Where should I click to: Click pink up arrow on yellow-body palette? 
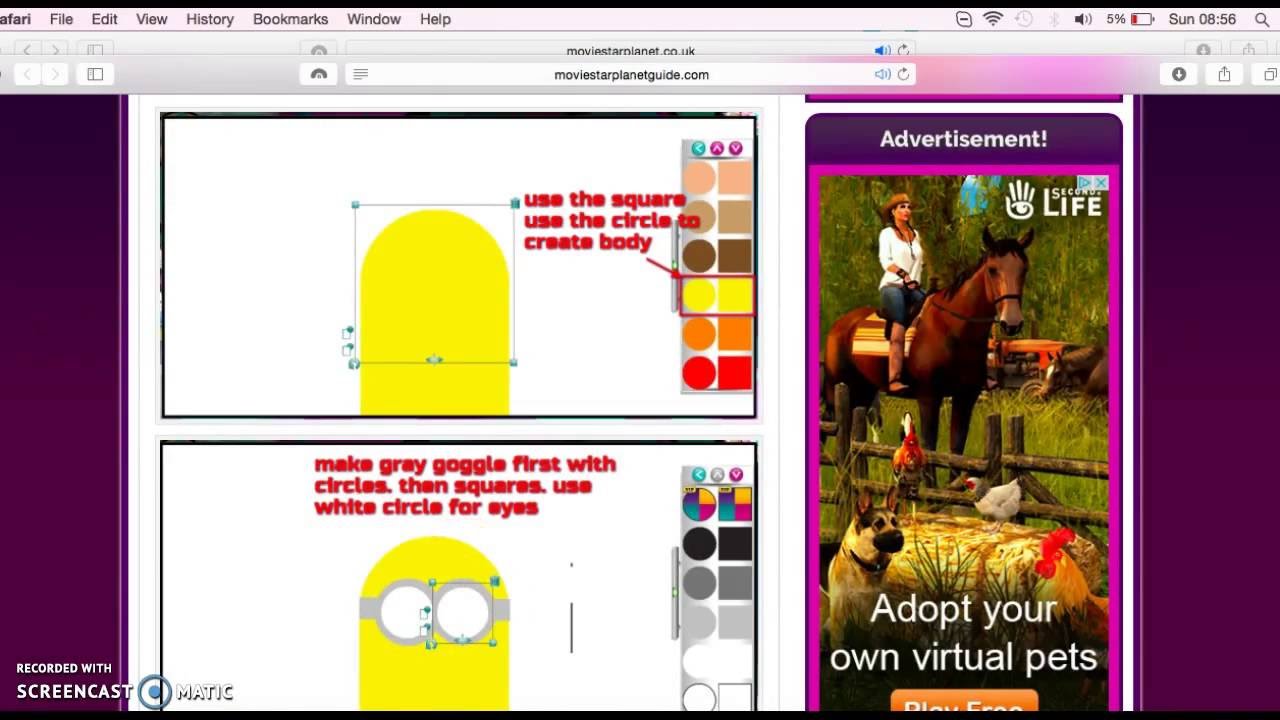coord(717,148)
